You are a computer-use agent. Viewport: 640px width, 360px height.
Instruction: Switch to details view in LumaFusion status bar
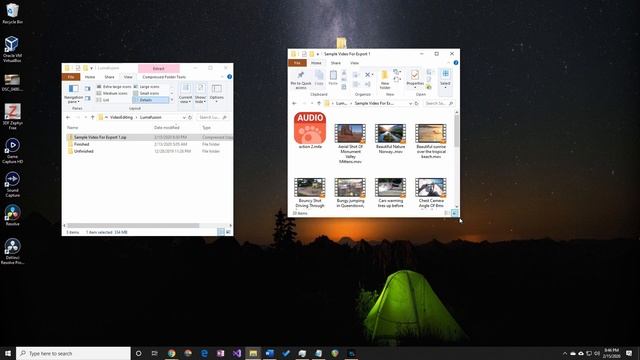[221, 232]
